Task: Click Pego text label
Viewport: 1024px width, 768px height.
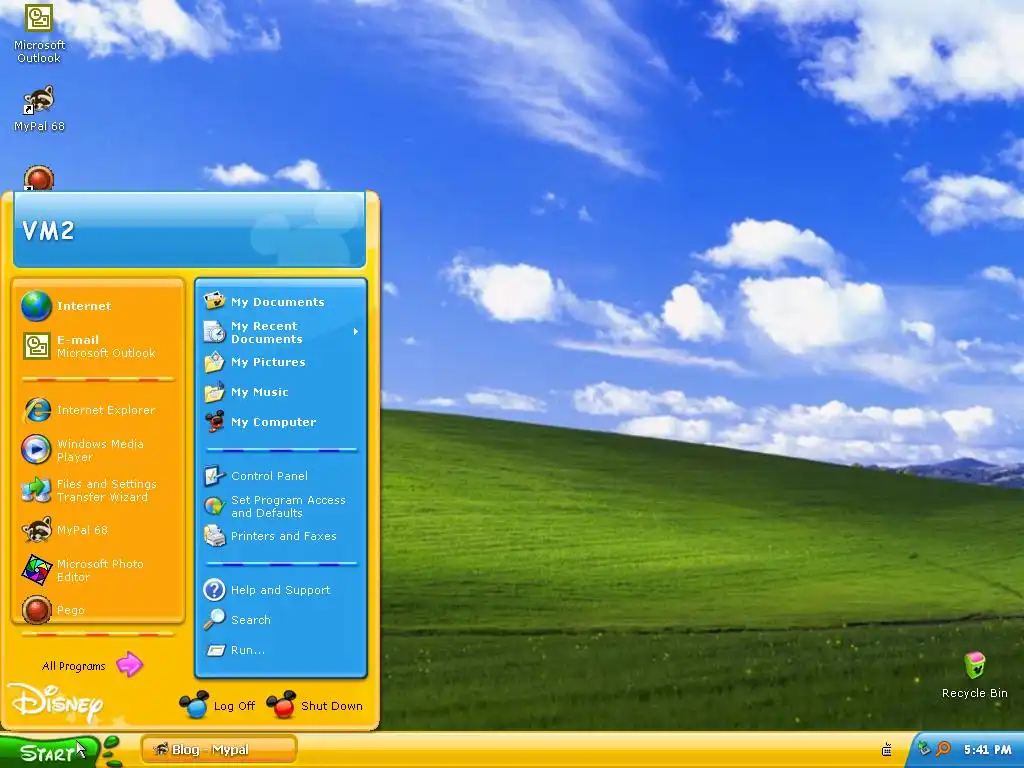Action: [71, 610]
